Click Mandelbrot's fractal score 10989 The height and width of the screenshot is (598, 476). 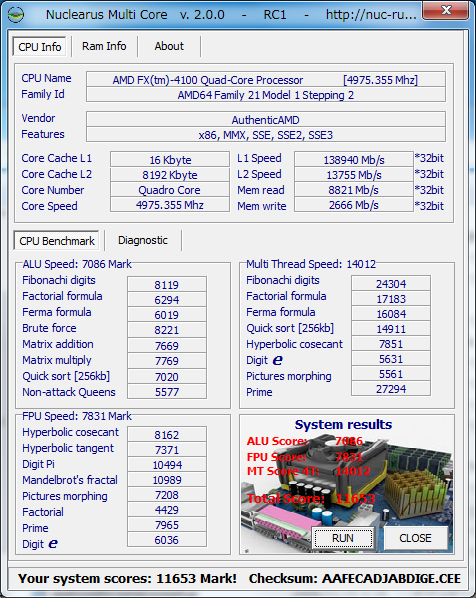(x=167, y=480)
